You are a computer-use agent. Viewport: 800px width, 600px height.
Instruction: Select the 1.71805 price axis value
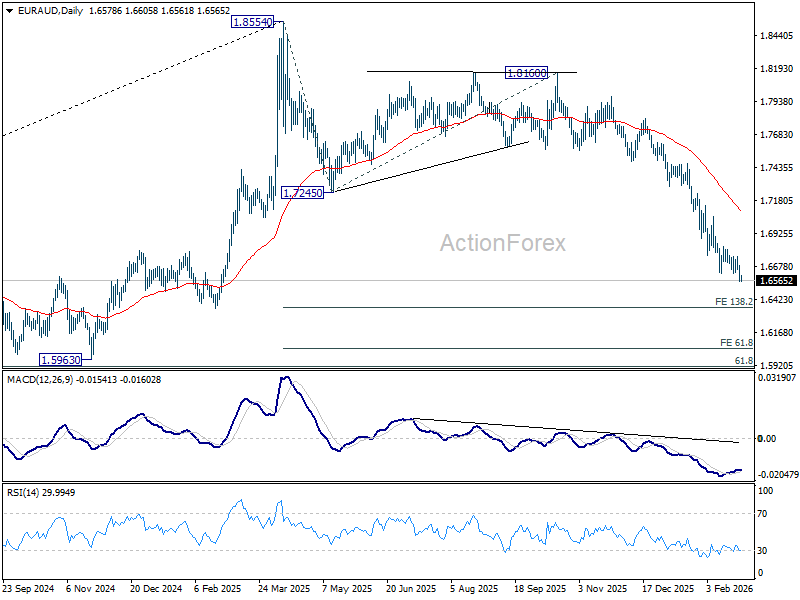(777, 201)
